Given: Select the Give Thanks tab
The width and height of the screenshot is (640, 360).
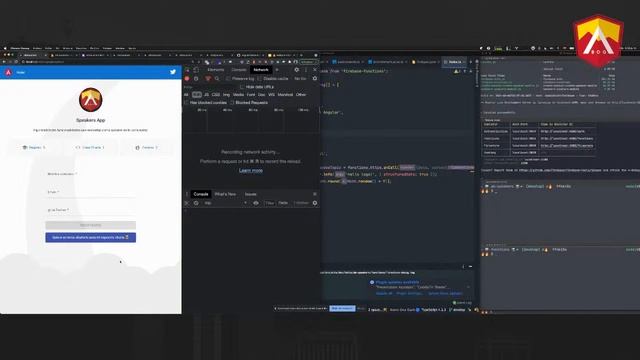Looking at the screenshot, I should click(90, 147).
